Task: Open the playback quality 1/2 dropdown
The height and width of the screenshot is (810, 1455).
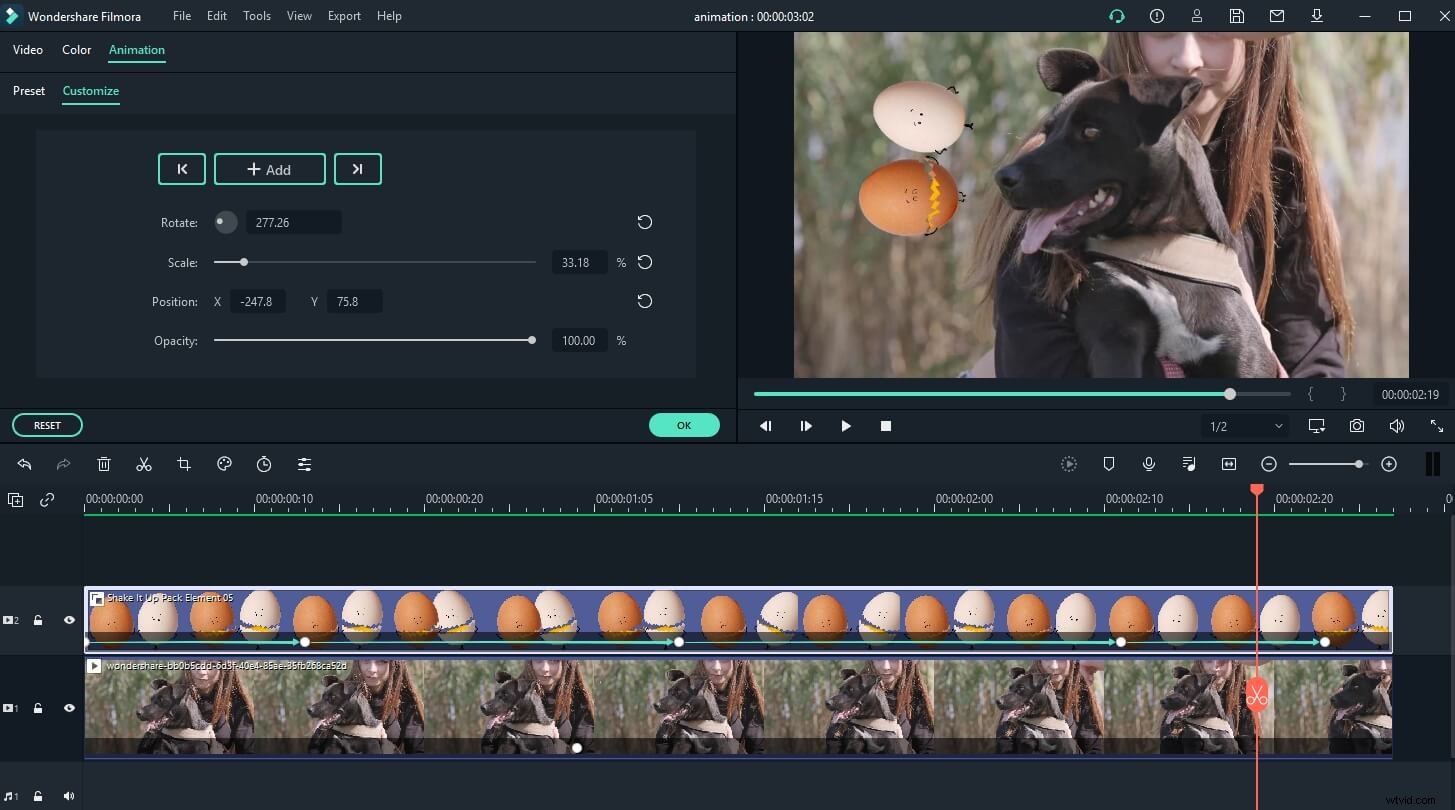Action: click(x=1243, y=425)
